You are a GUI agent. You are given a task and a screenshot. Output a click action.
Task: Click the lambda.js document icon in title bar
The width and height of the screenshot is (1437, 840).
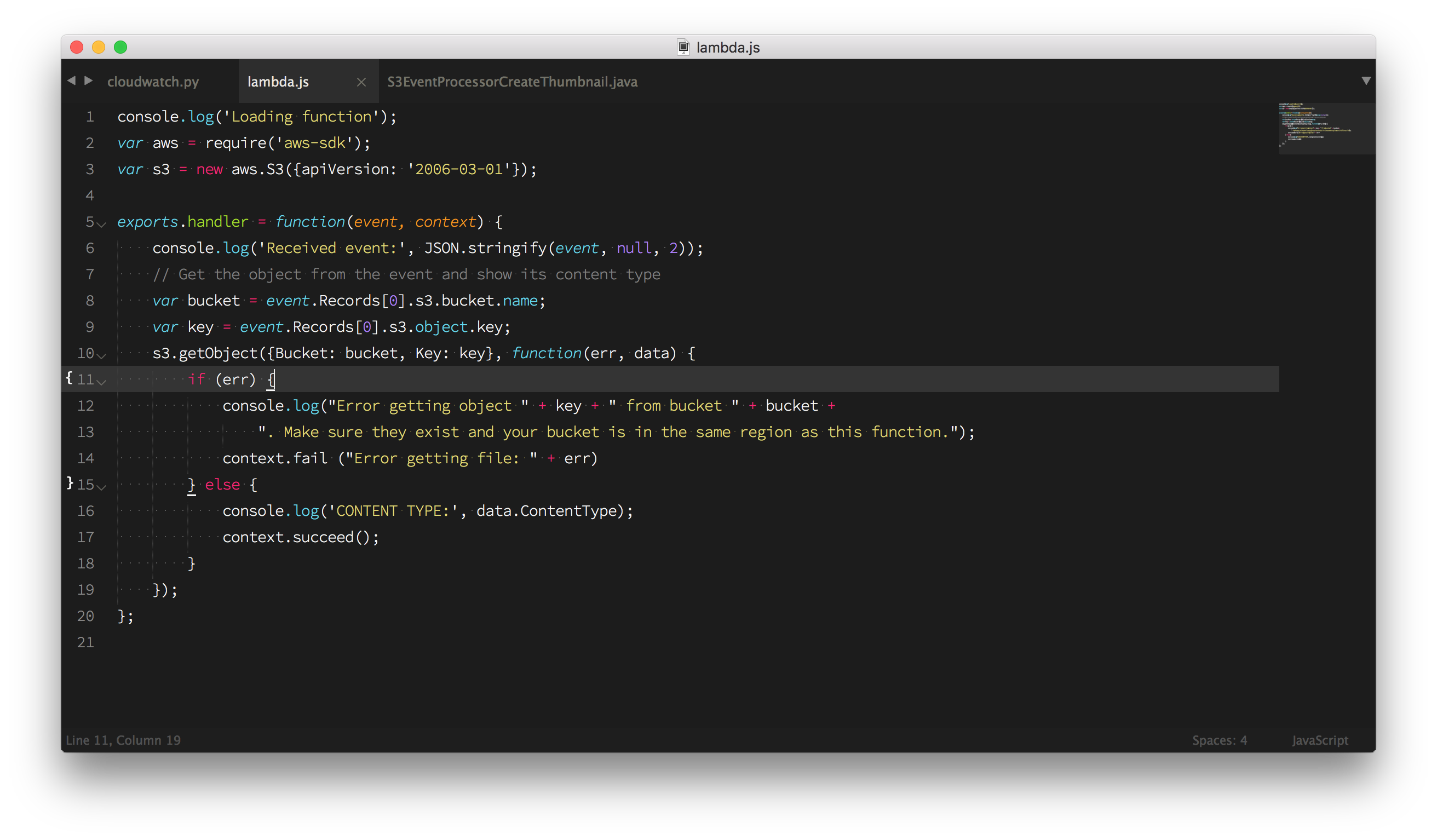(x=683, y=47)
